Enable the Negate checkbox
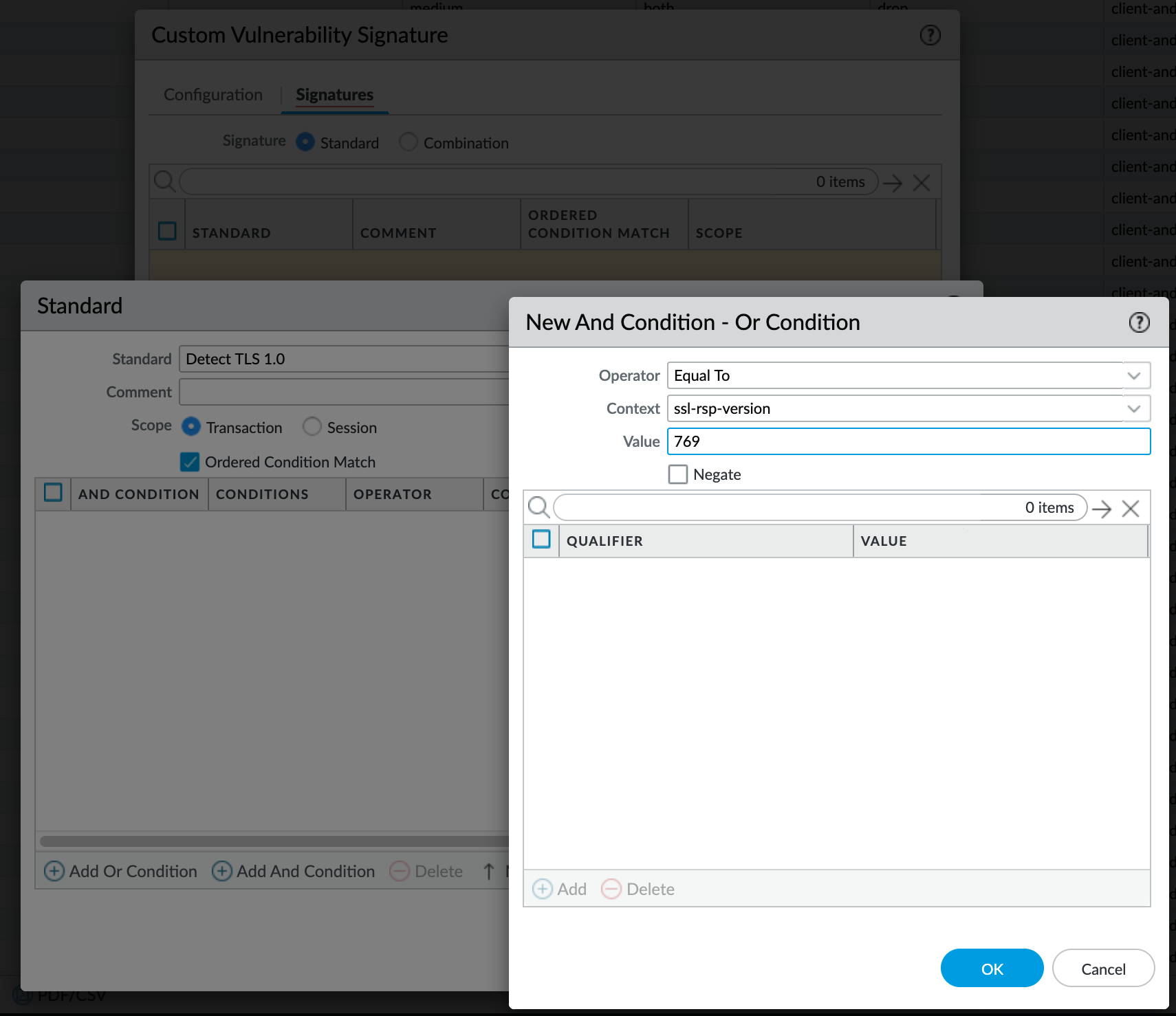 pyautogui.click(x=678, y=474)
